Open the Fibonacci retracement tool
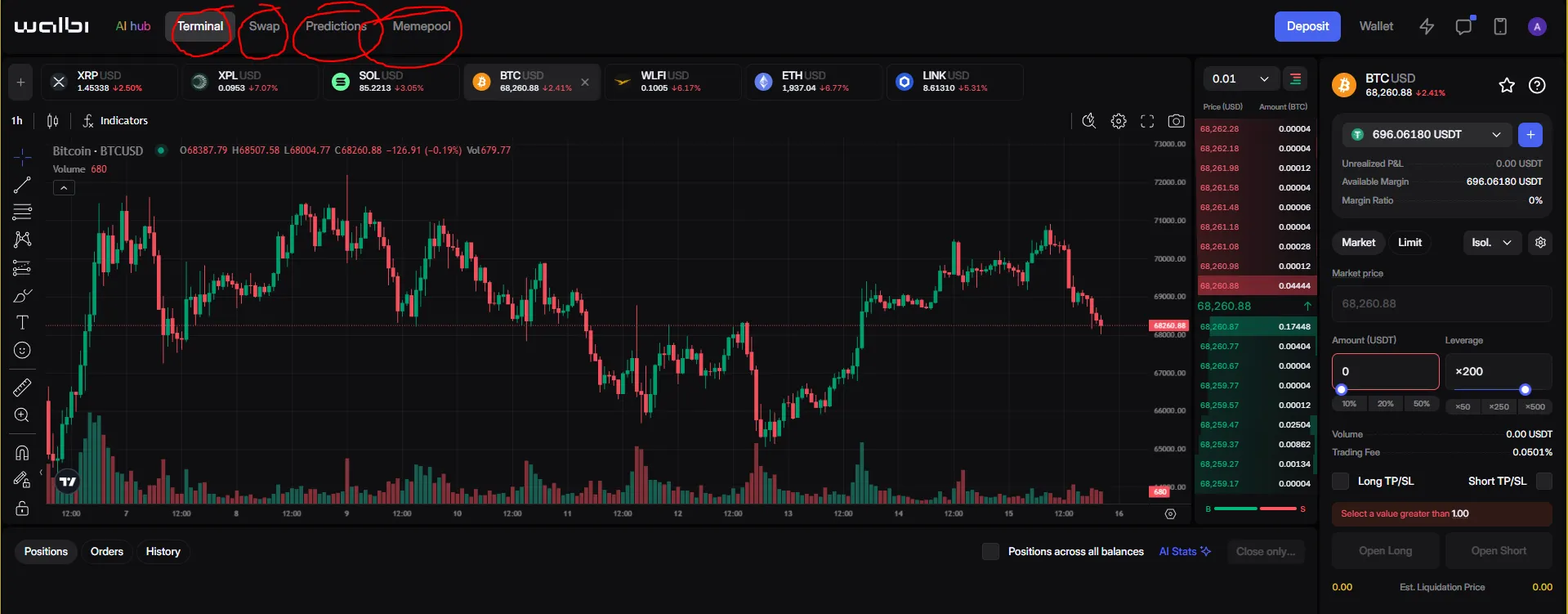The height and width of the screenshot is (614, 1568). click(x=22, y=212)
